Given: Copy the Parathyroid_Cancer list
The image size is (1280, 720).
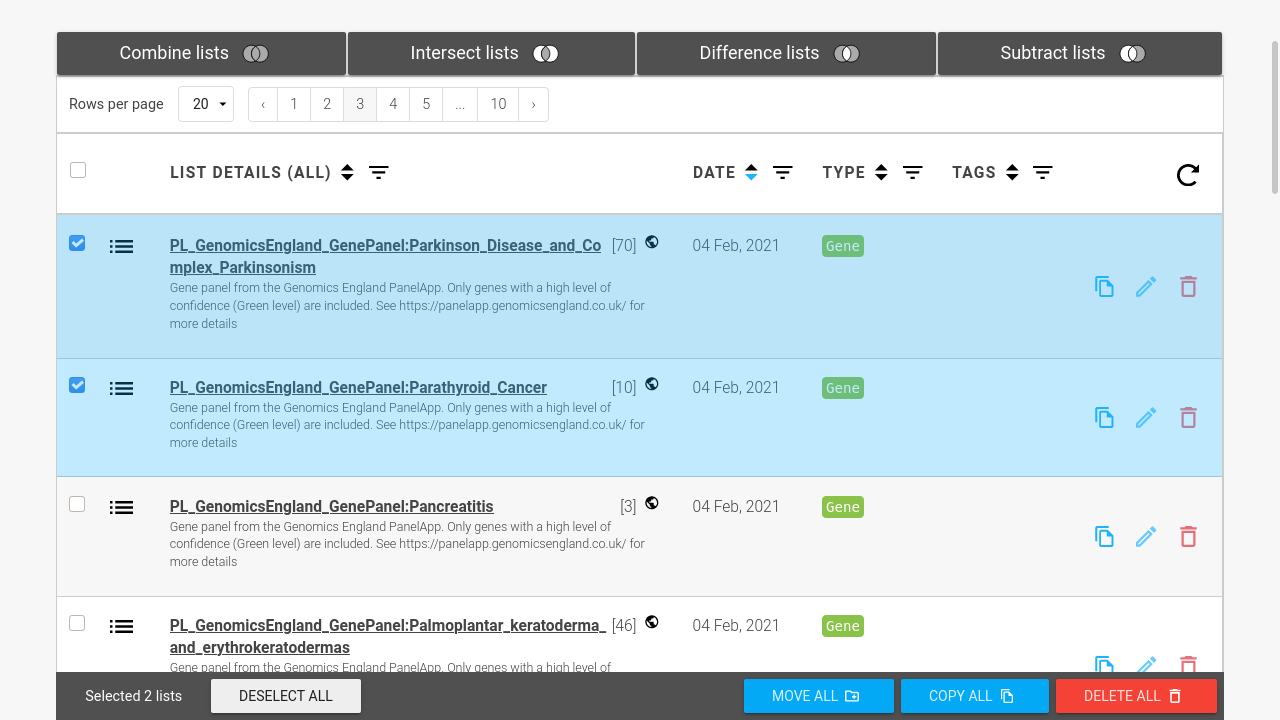Looking at the screenshot, I should point(1104,418).
